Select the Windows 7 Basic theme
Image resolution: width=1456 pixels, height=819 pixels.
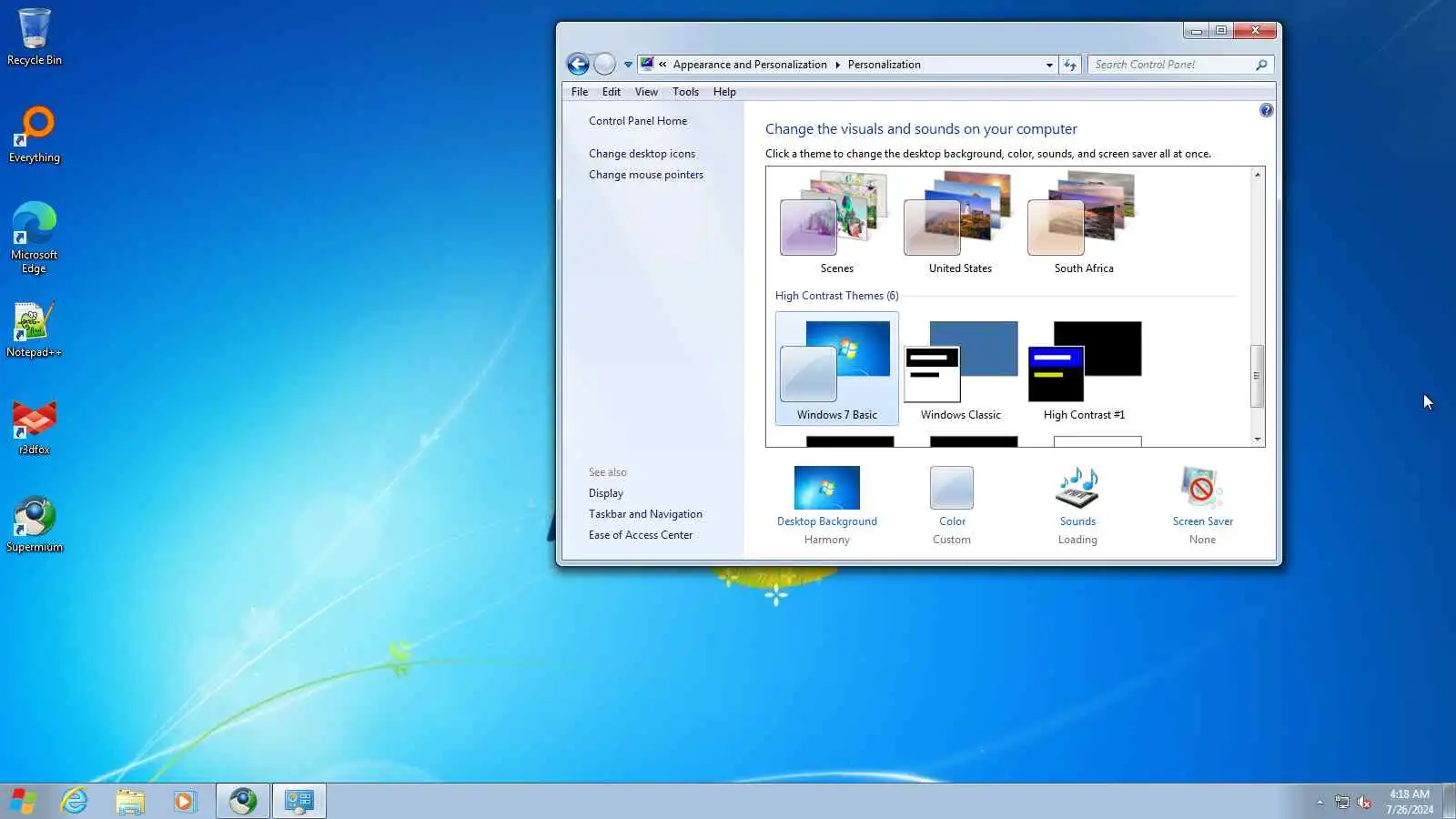tap(836, 369)
